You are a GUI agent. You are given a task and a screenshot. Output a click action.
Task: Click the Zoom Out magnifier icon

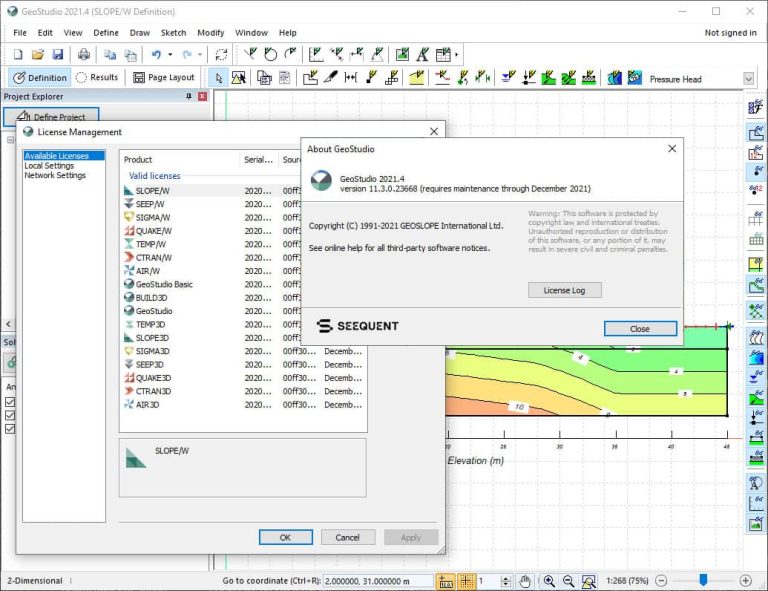[568, 581]
